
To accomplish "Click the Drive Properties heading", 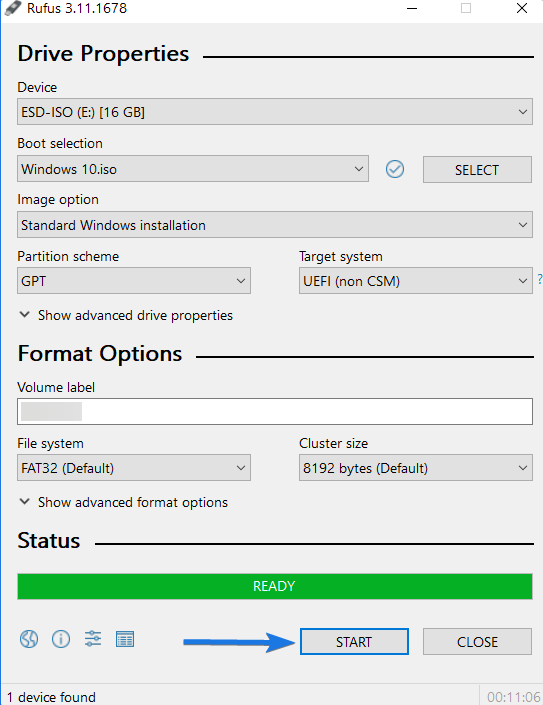I will click(103, 54).
